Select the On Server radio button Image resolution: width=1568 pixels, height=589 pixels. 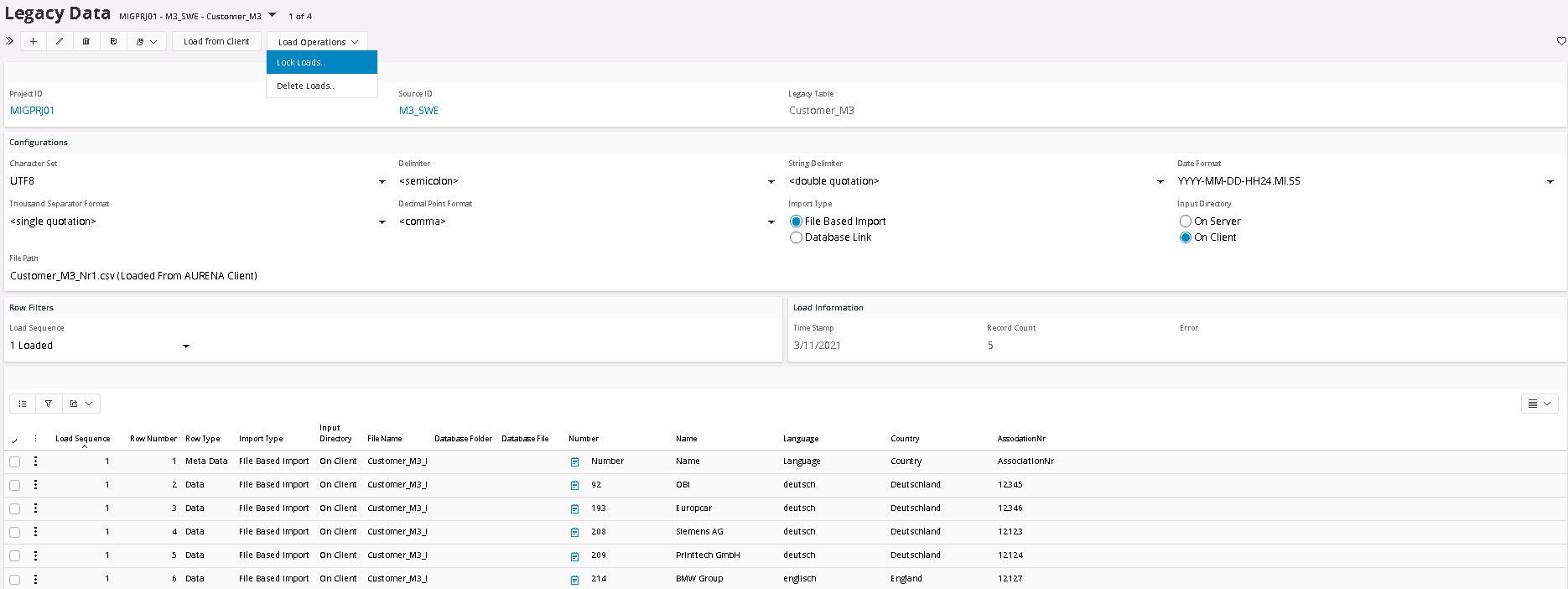pos(1185,222)
